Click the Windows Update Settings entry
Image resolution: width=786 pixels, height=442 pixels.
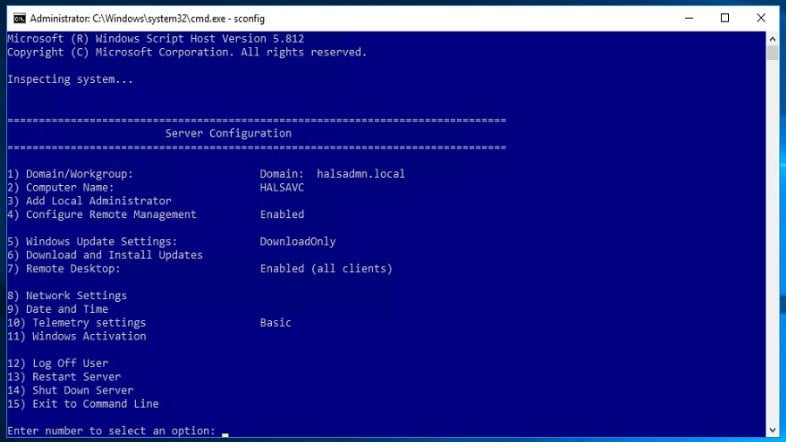(x=92, y=241)
